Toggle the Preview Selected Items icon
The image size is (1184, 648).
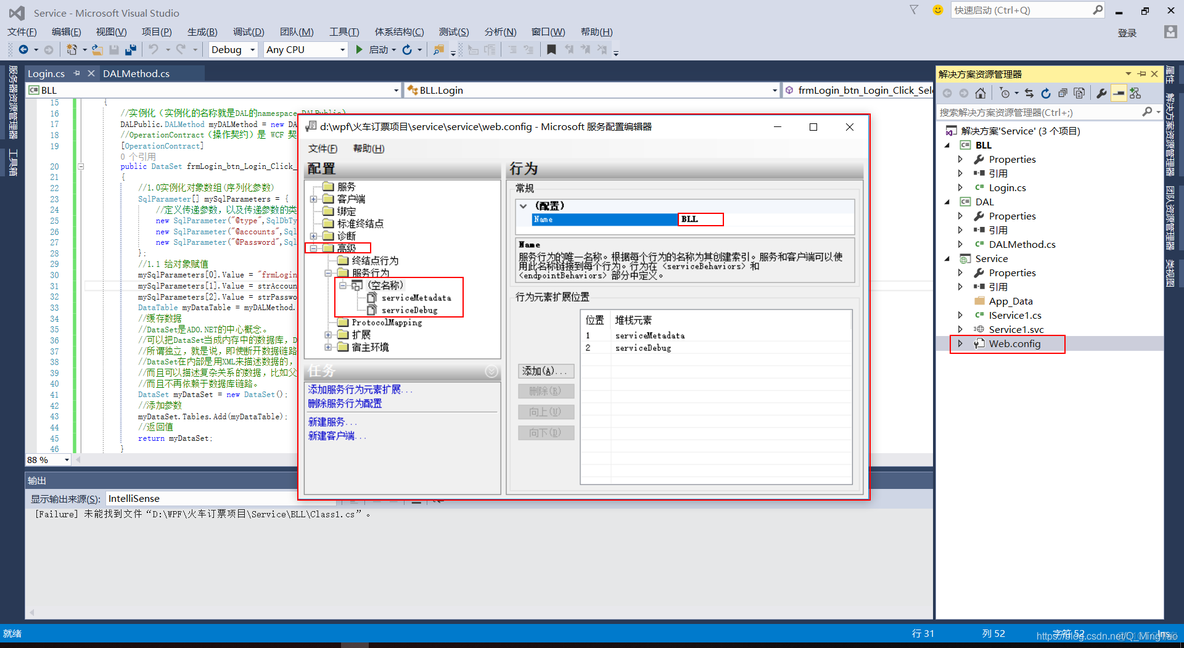[1118, 94]
